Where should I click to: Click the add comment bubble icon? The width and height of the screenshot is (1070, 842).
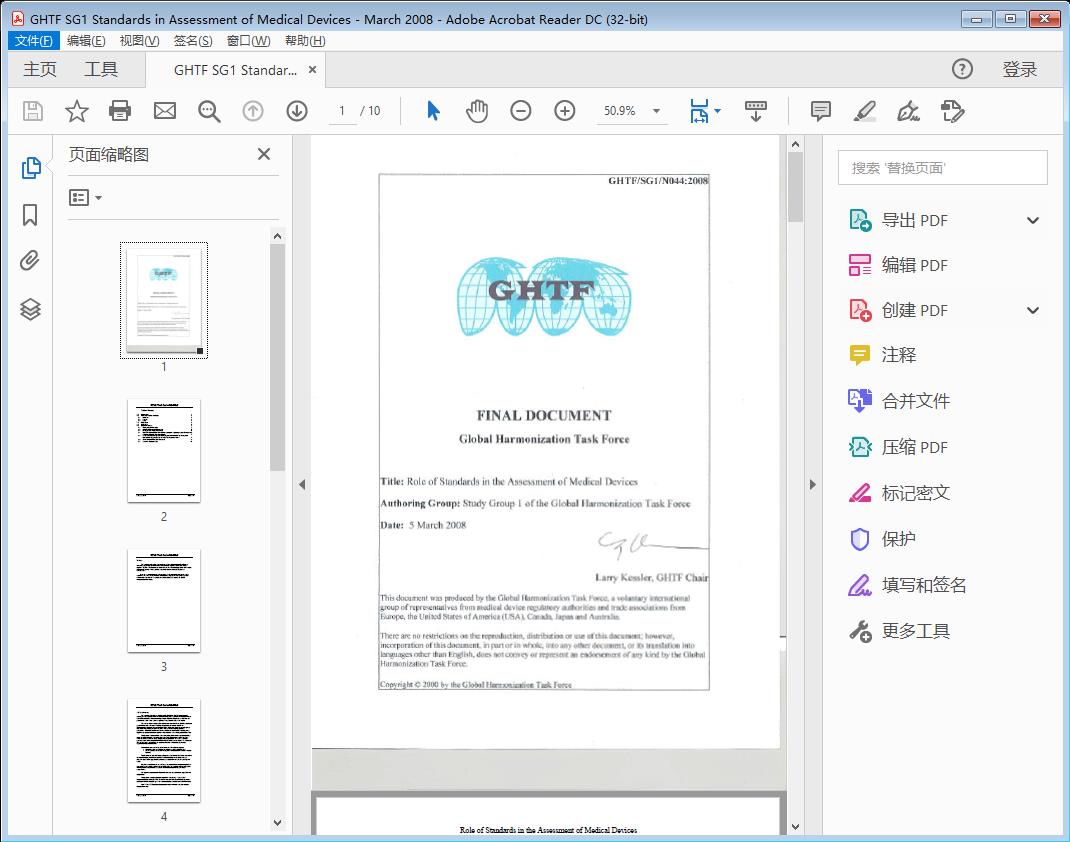(820, 112)
